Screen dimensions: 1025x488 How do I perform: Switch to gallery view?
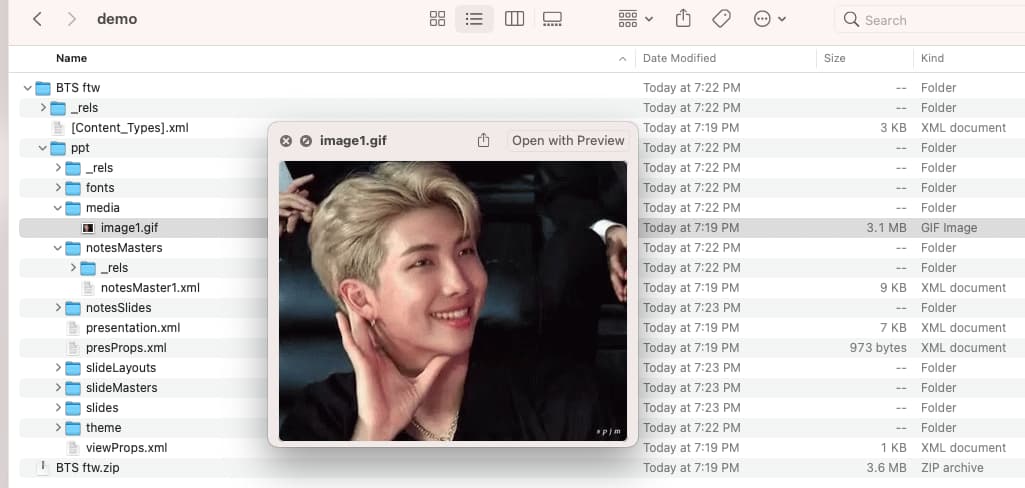552,19
